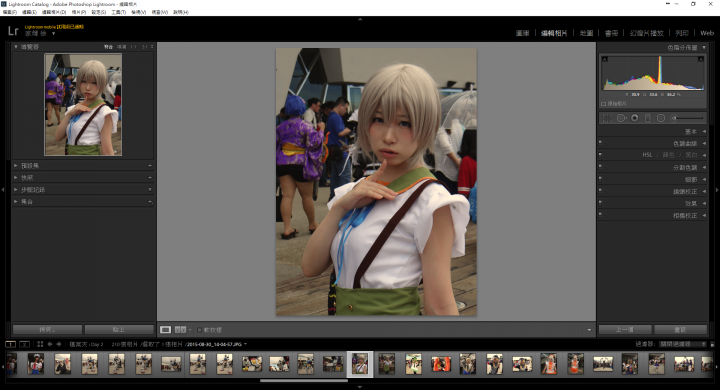
Task: Switch to Before/After YY view icon
Action: coord(180,330)
